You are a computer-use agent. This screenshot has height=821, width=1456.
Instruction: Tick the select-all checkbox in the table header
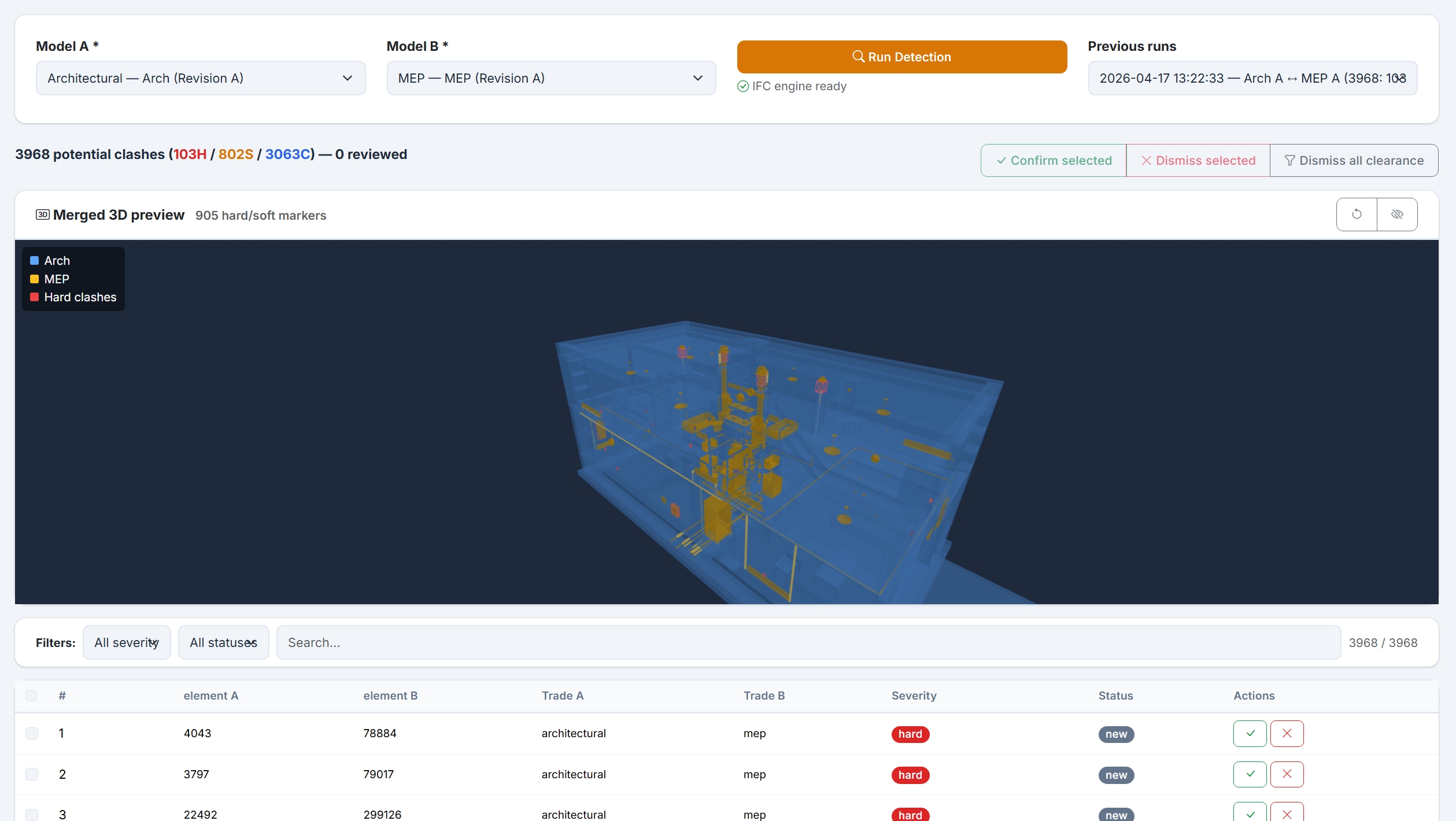[x=32, y=696]
